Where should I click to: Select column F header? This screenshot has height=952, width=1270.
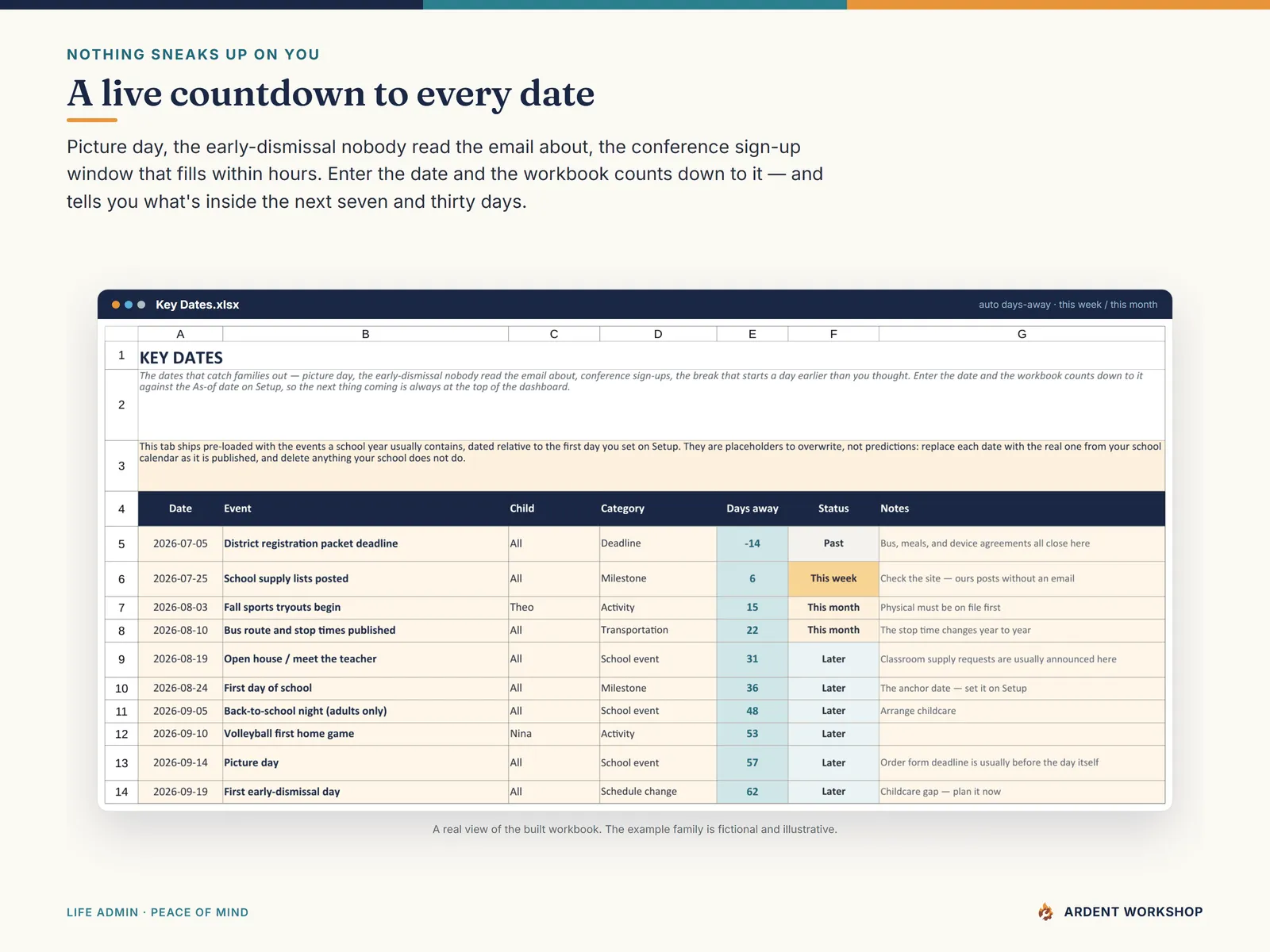point(833,334)
